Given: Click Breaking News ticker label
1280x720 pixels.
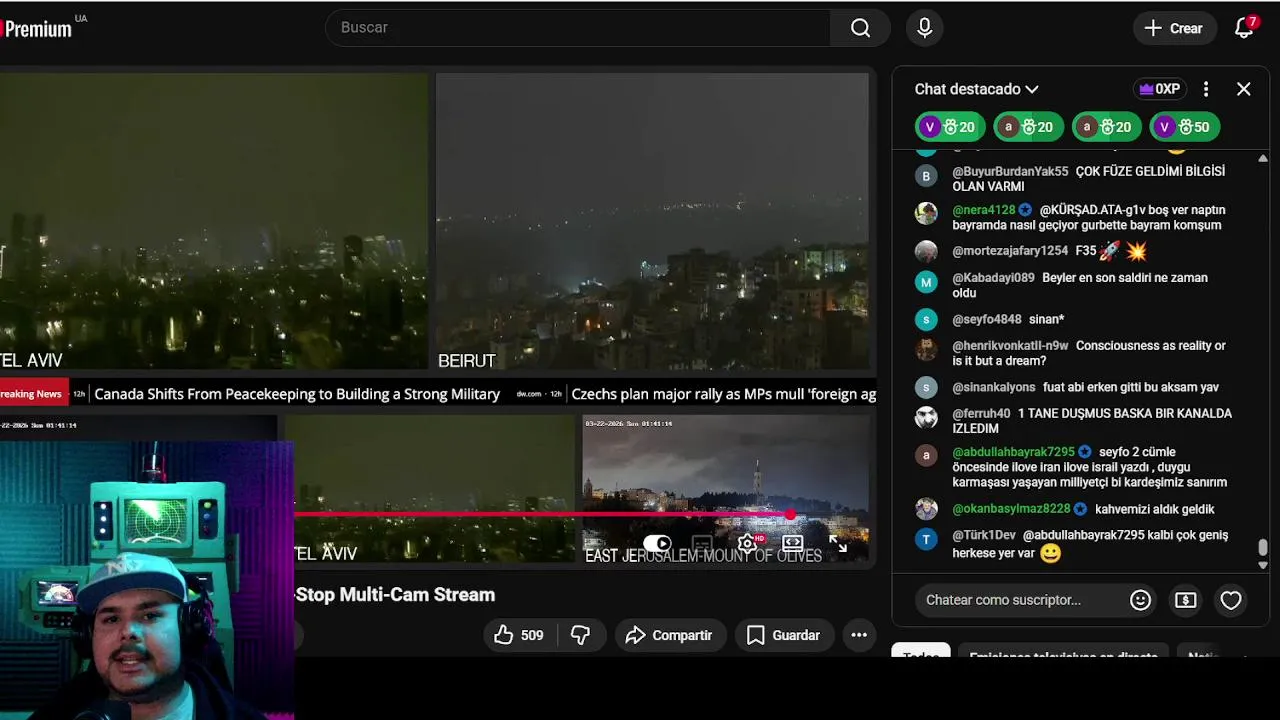Looking at the screenshot, I should pyautogui.click(x=32, y=394).
